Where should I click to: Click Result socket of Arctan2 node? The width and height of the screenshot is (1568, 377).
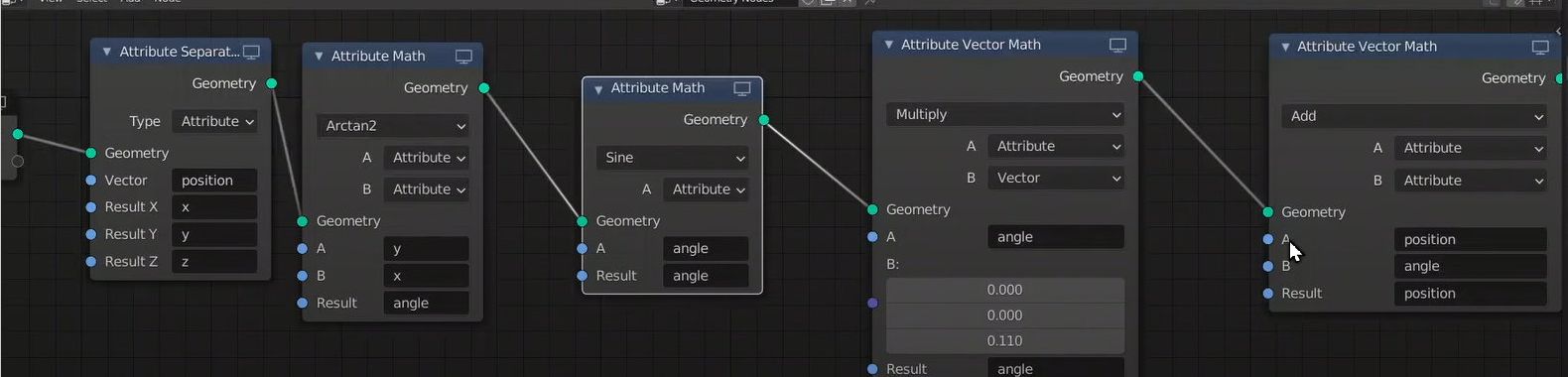coord(303,303)
